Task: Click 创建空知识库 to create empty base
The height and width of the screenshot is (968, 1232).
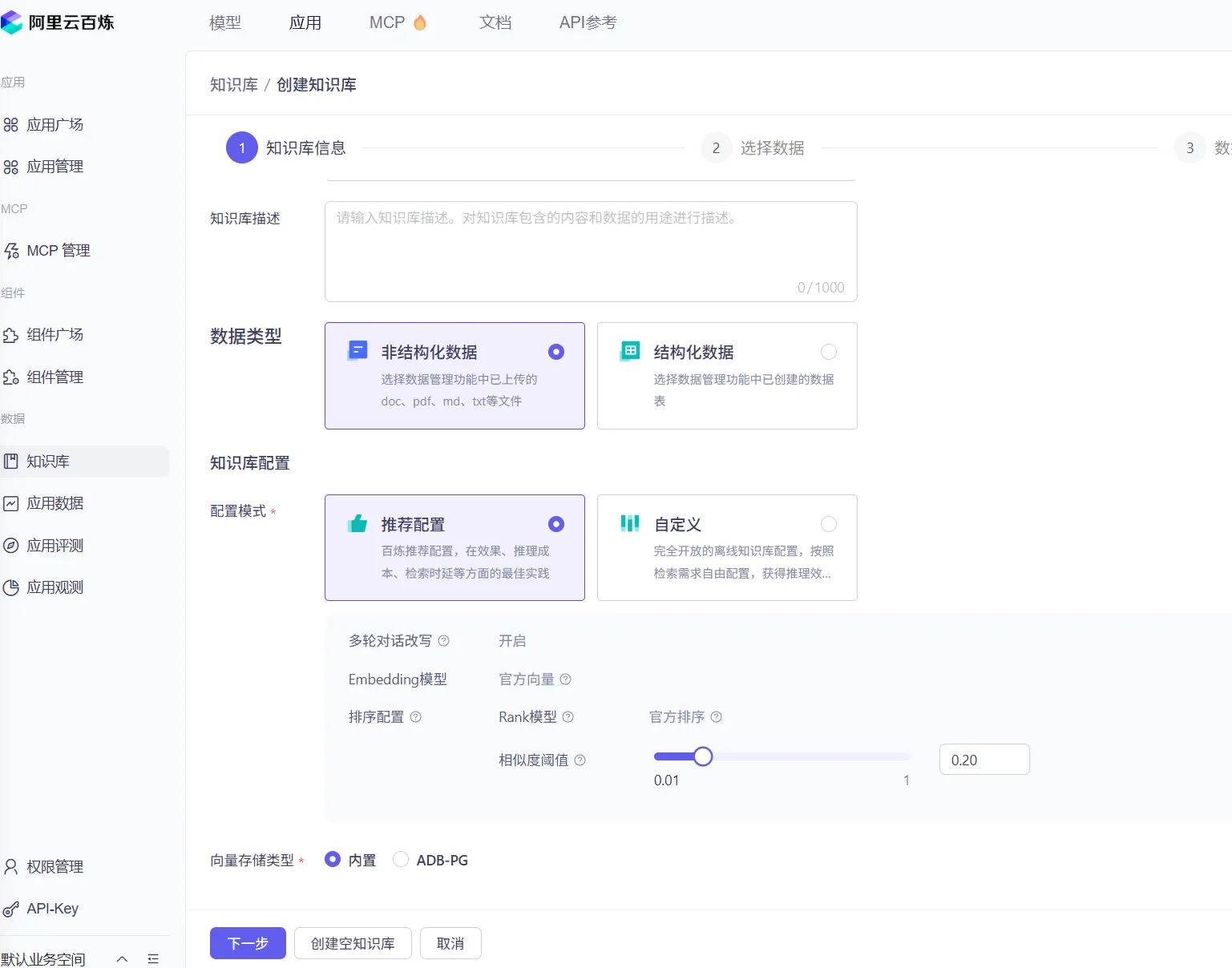Action: [x=353, y=943]
